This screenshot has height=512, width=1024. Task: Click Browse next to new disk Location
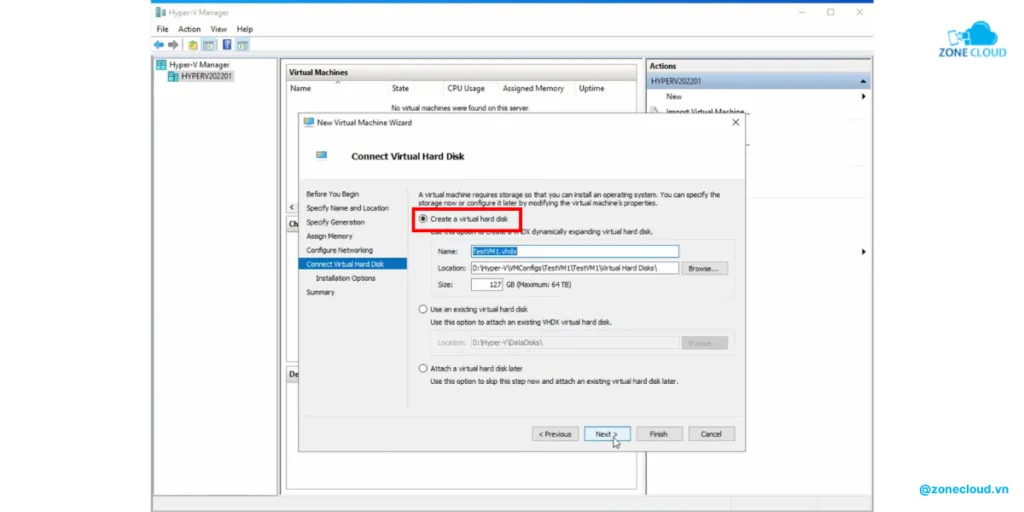(705, 268)
